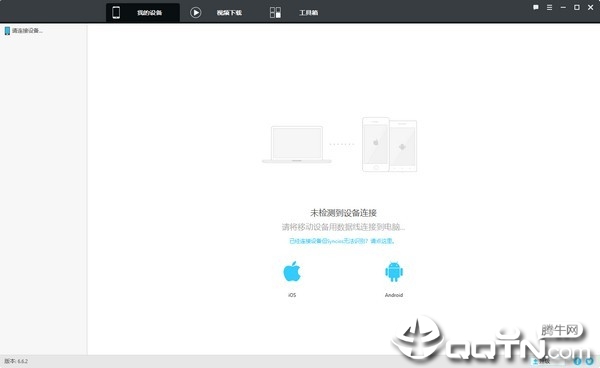
Task: Maximize the Syncios window
Action: point(577,7)
